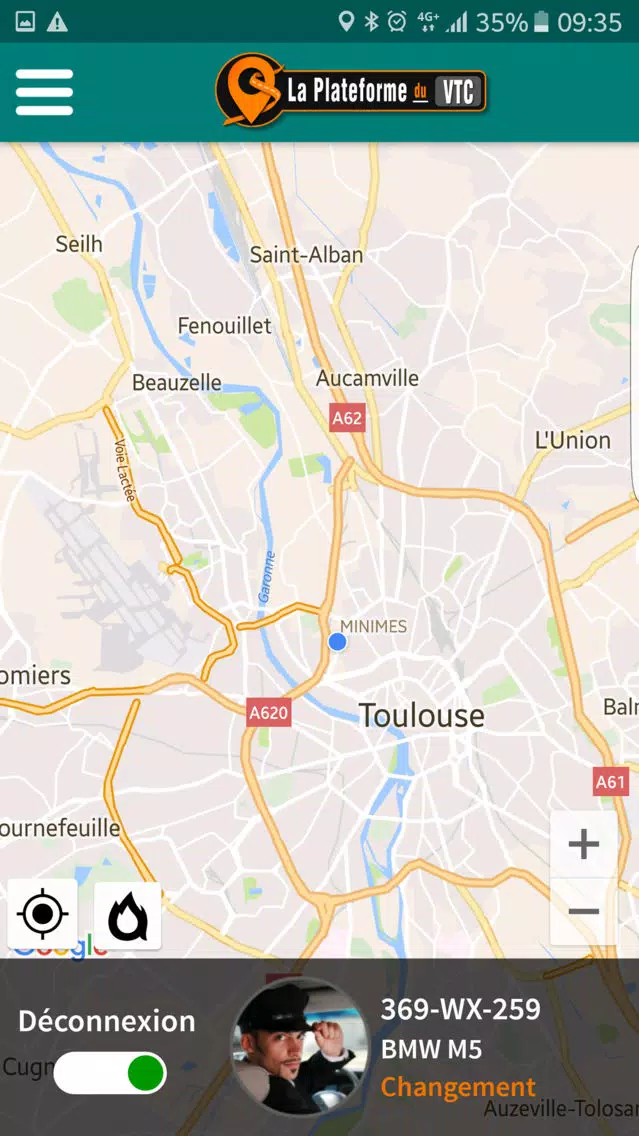Center map with the locate-me target icon
Screen dimensions: 639x1136
tap(43, 914)
